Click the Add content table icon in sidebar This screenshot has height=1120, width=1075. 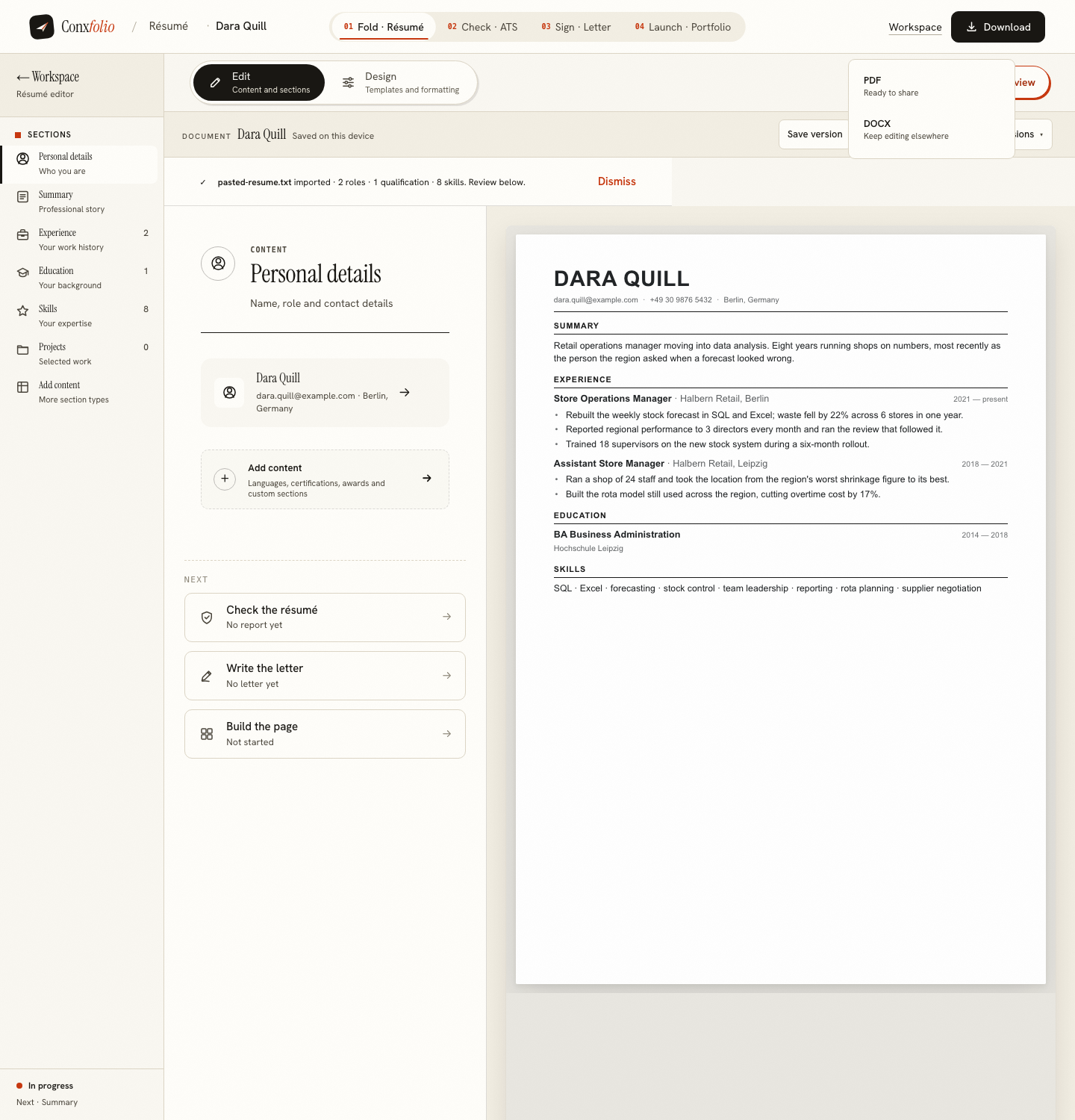click(x=23, y=387)
